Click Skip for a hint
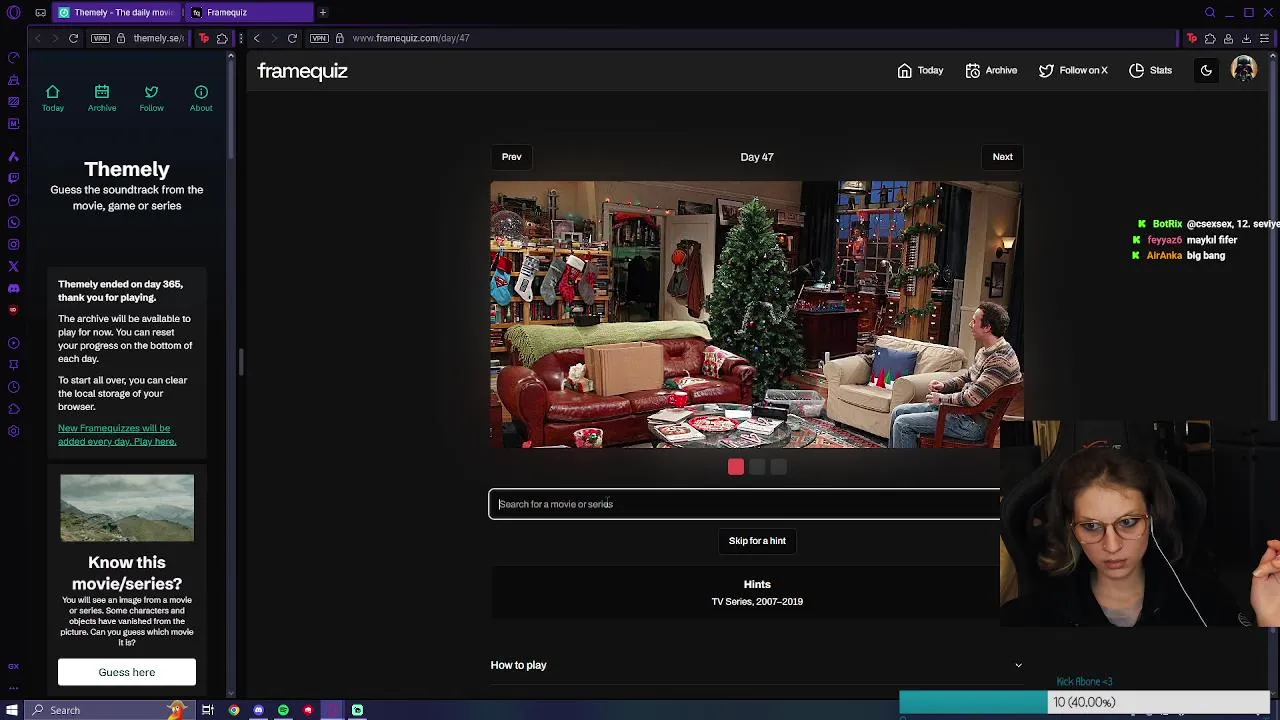This screenshot has height=720, width=1280. point(757,541)
